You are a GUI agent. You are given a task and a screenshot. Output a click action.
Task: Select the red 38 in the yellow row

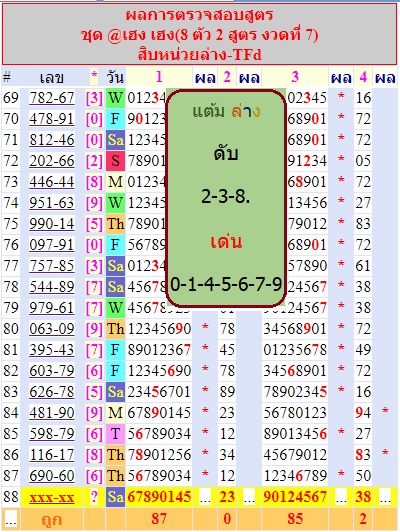363,497
